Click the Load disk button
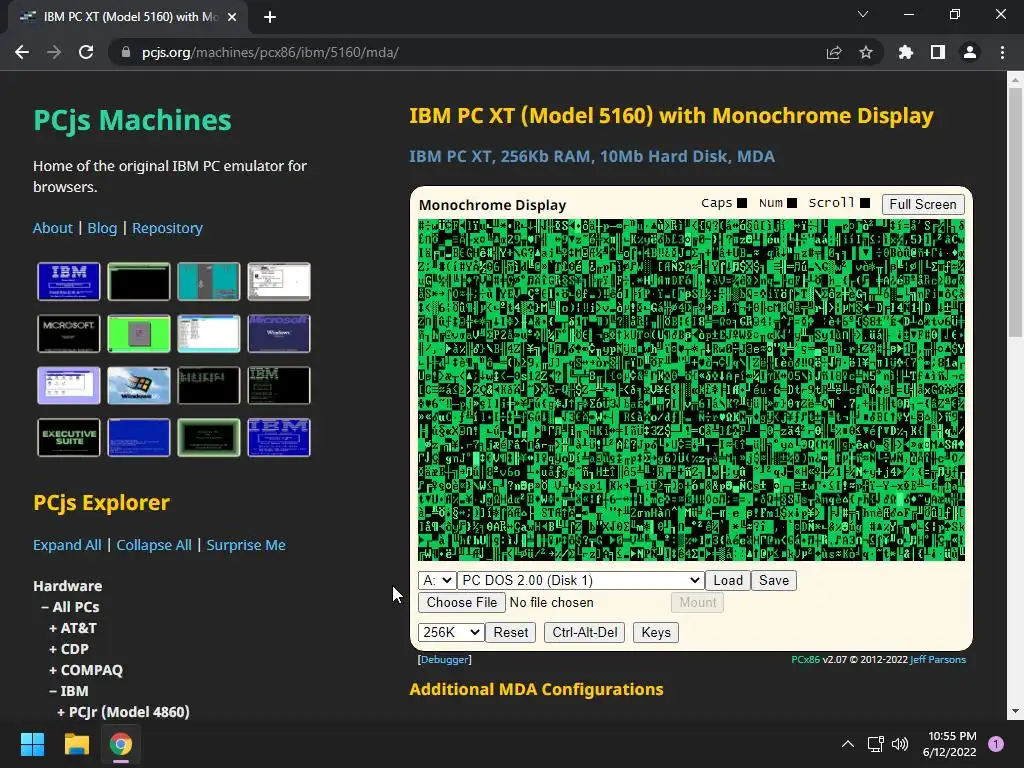Screen dimensions: 1024x768 tap(728, 581)
